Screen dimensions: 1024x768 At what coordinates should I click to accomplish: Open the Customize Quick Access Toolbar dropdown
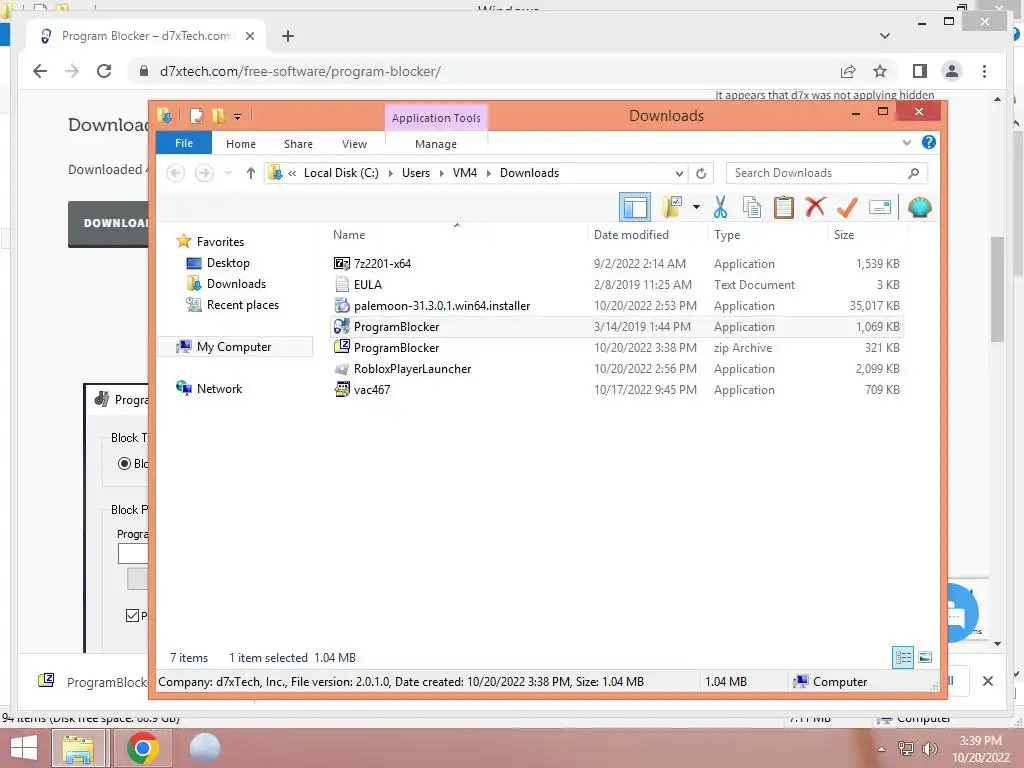point(238,117)
